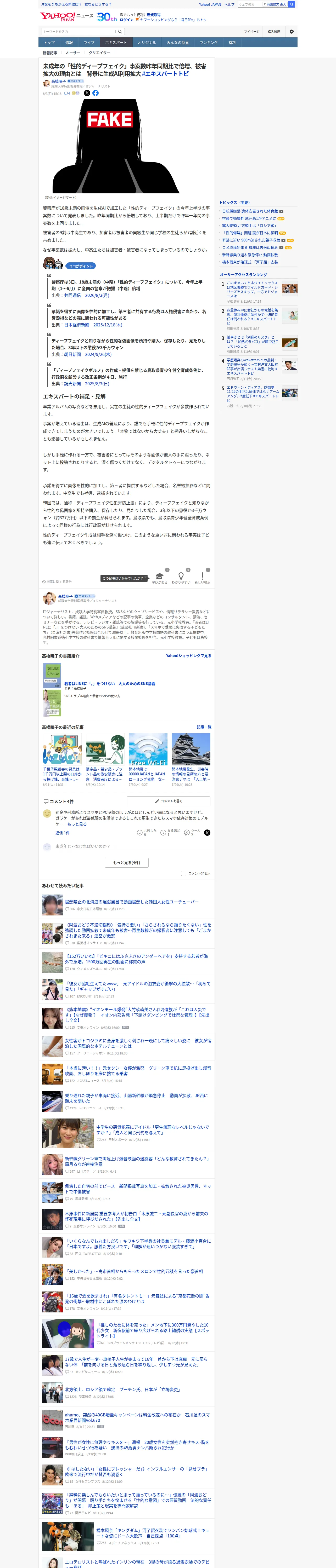The image size is (336, 1568).
Task: Click the 学びがある graduation cap icon
Action: pos(160,576)
